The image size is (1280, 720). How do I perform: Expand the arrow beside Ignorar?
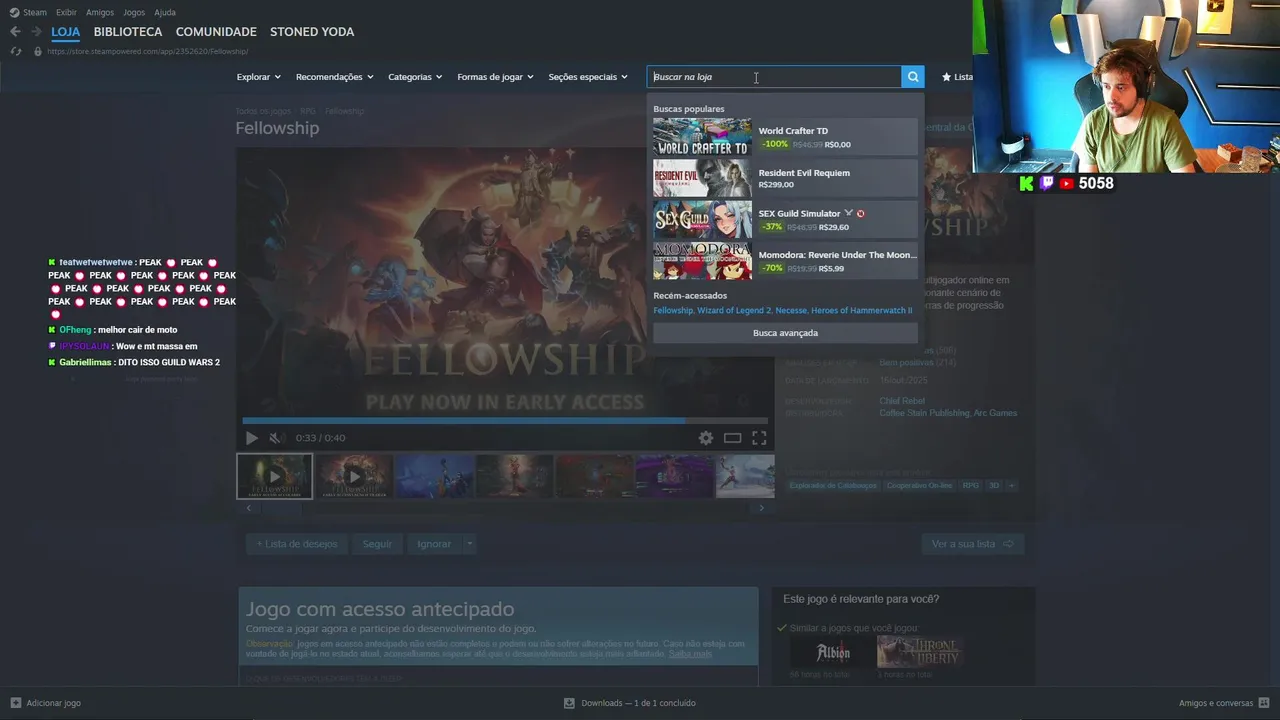pyautogui.click(x=469, y=544)
